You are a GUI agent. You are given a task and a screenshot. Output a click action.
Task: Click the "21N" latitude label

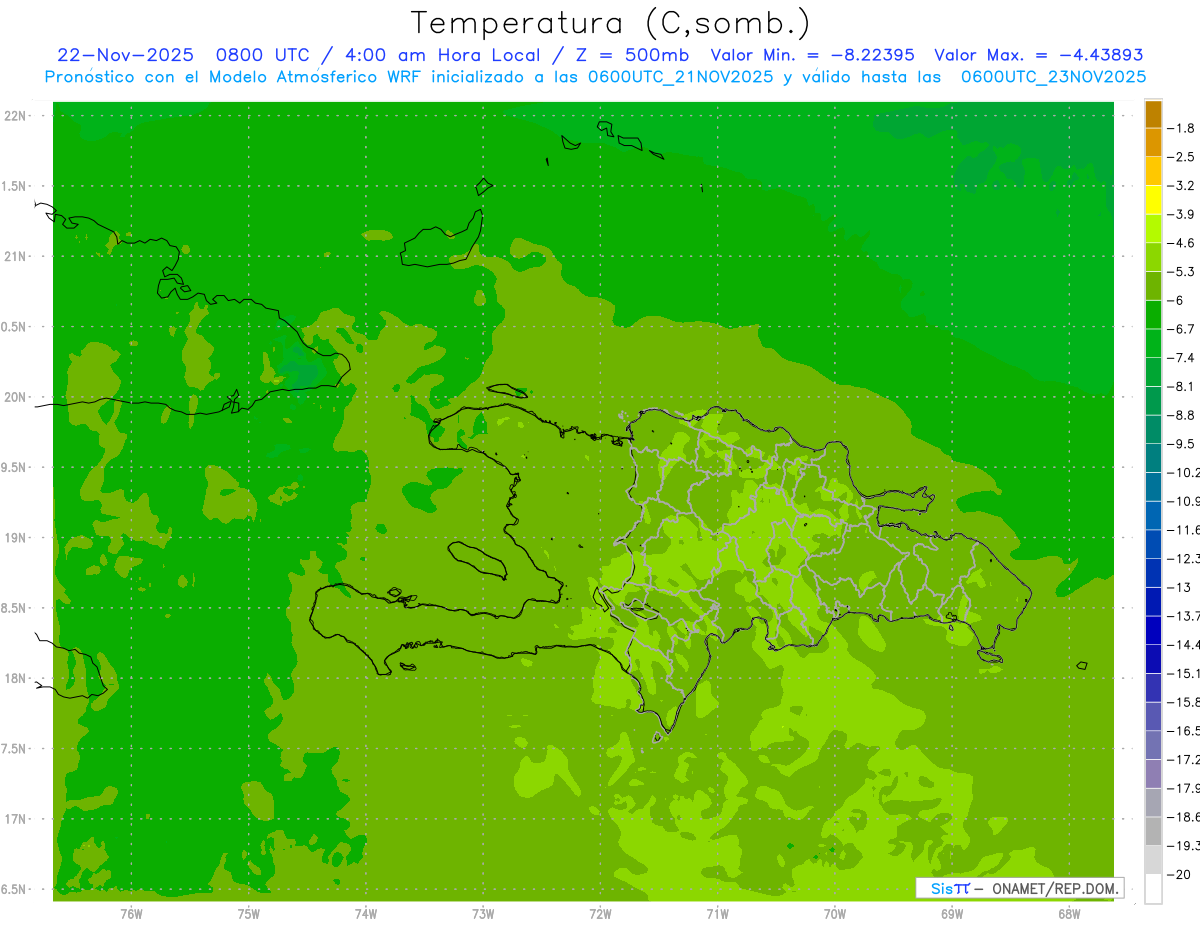(16, 256)
